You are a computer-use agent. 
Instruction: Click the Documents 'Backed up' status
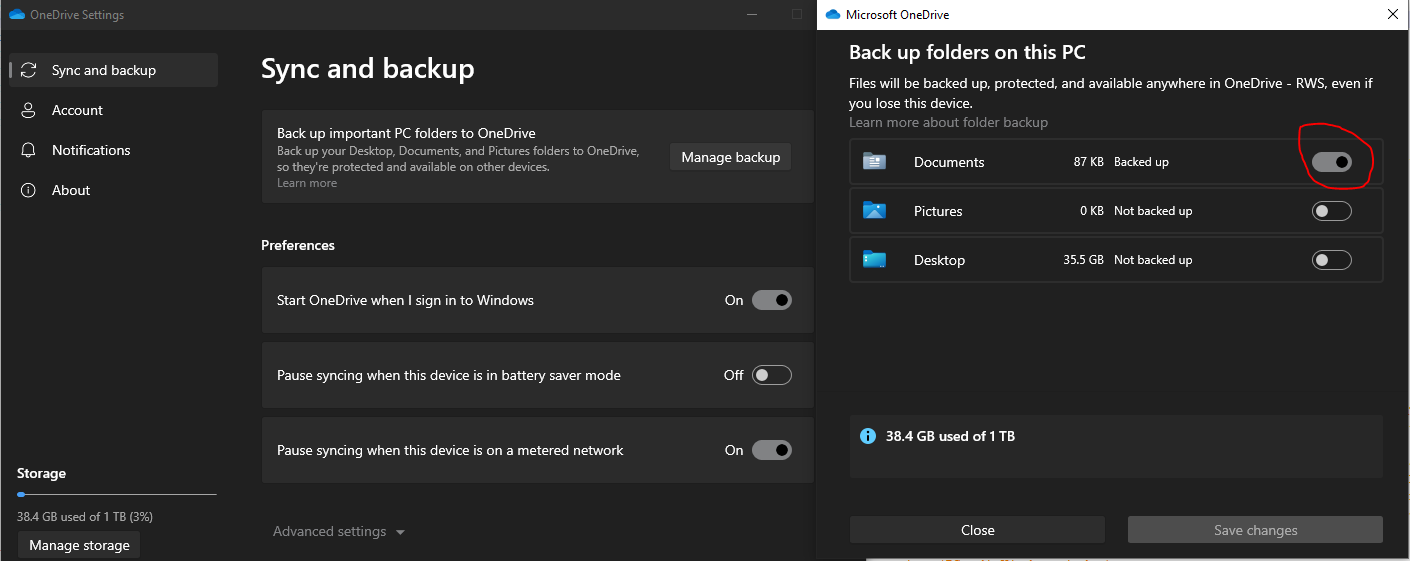[x=1141, y=162]
